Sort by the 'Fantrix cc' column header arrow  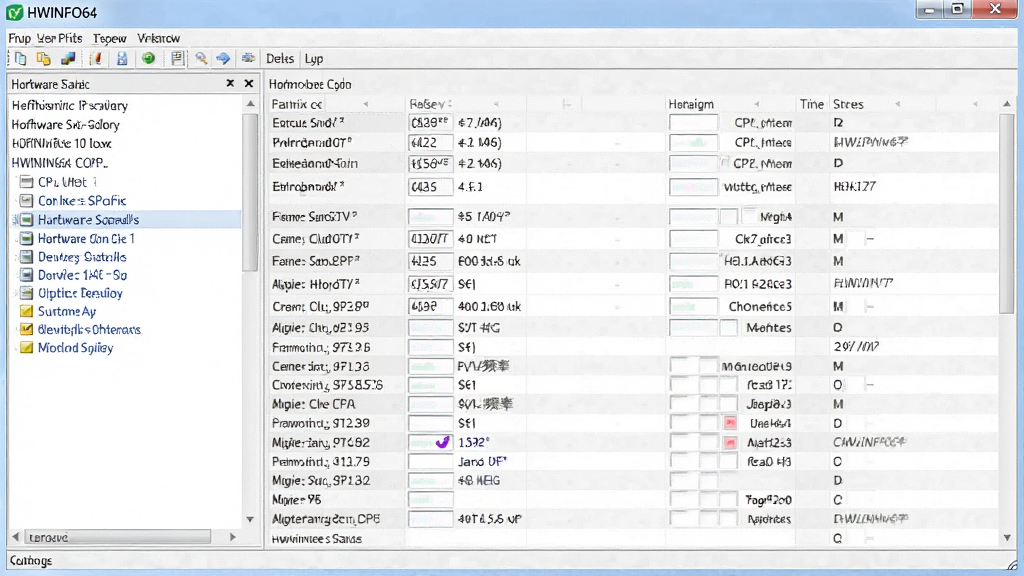366,104
